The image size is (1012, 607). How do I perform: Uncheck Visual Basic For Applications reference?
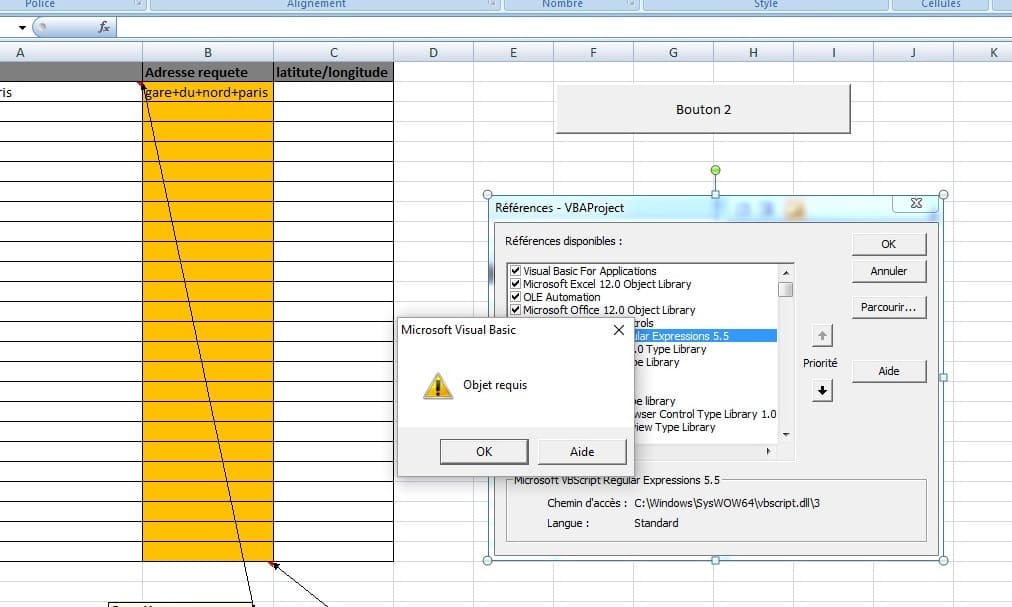coord(515,271)
